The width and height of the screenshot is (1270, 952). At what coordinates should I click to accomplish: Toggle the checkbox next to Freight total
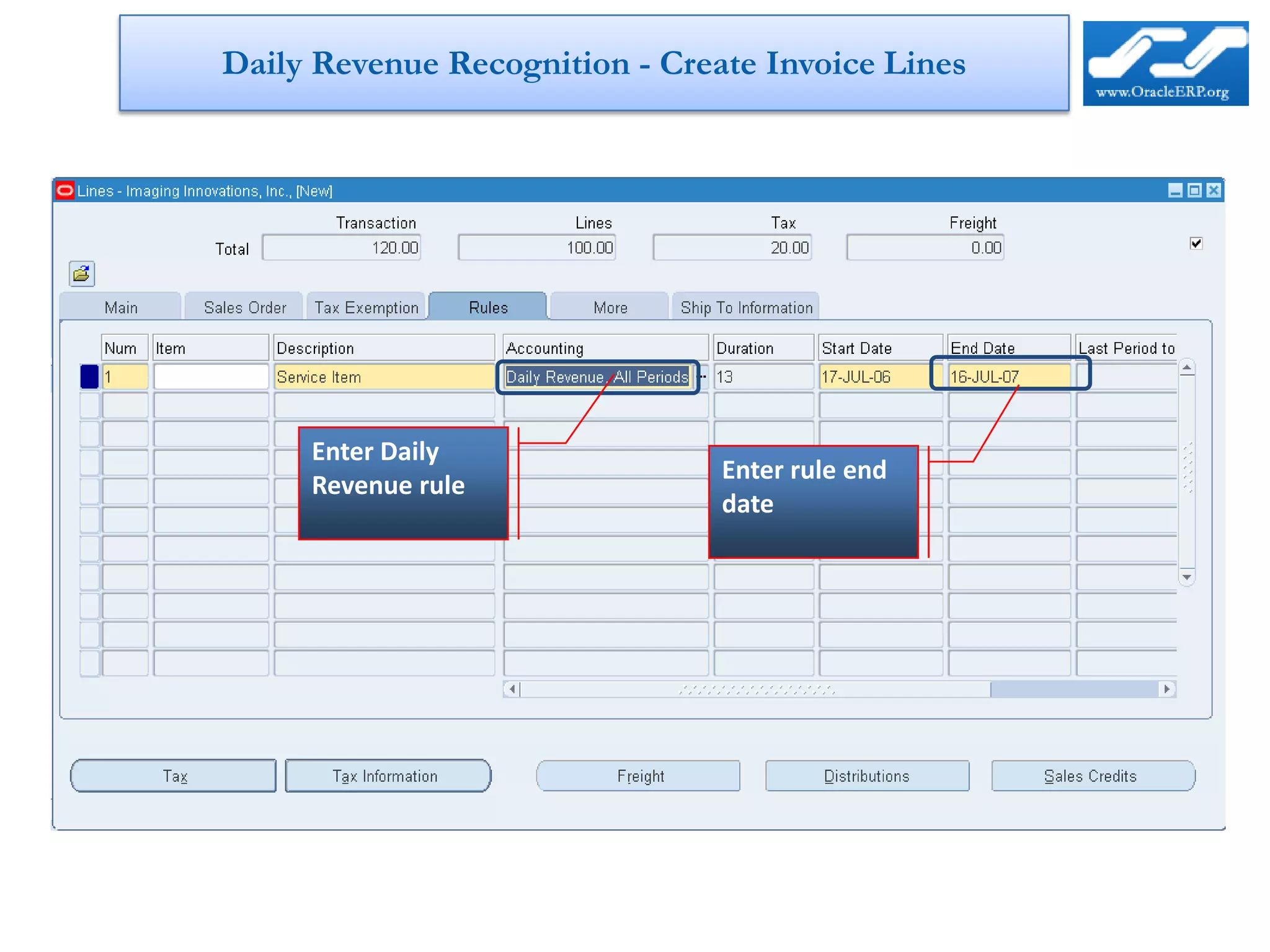coord(1196,244)
